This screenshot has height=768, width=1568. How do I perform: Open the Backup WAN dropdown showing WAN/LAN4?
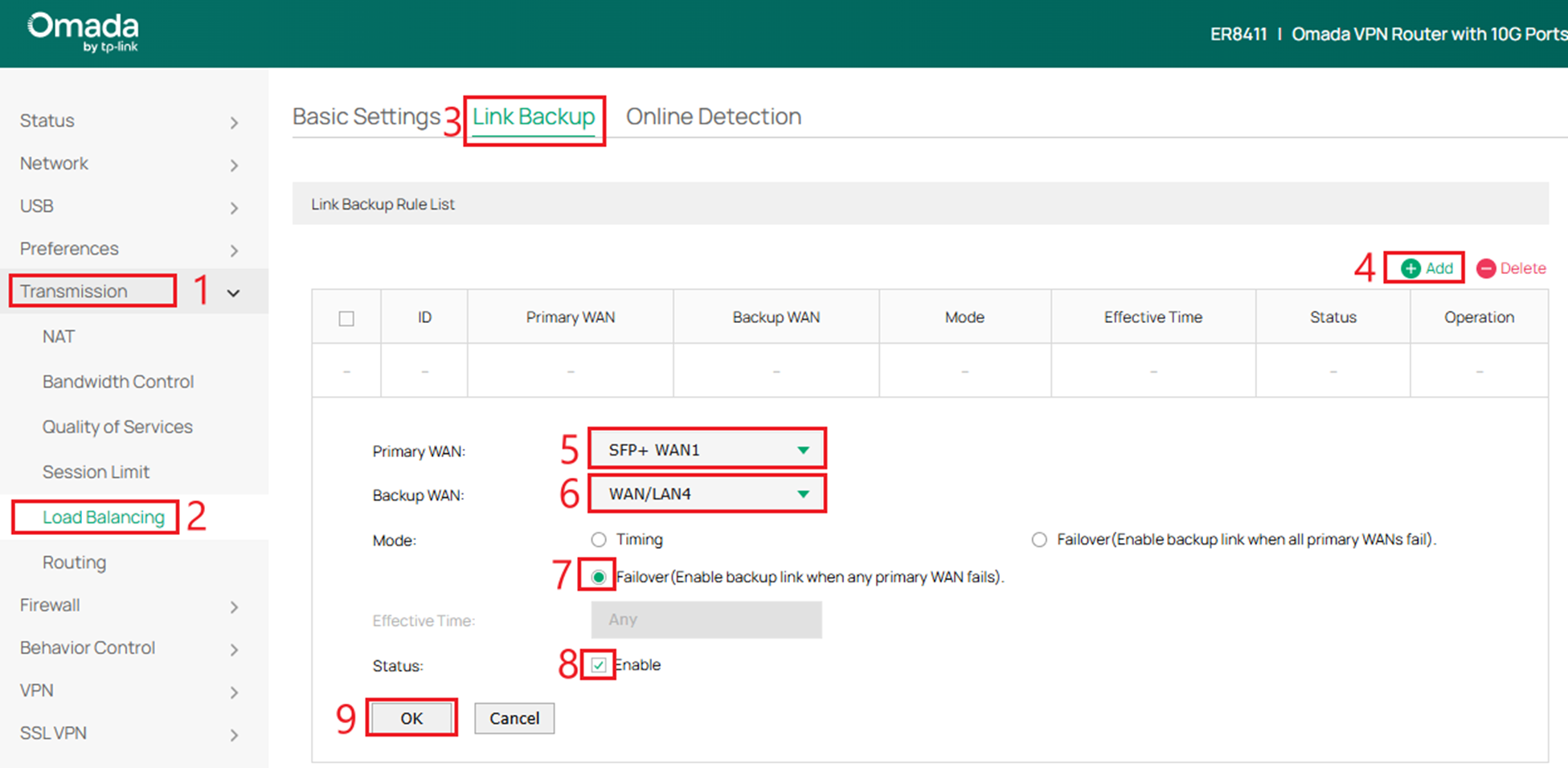pyautogui.click(x=706, y=493)
